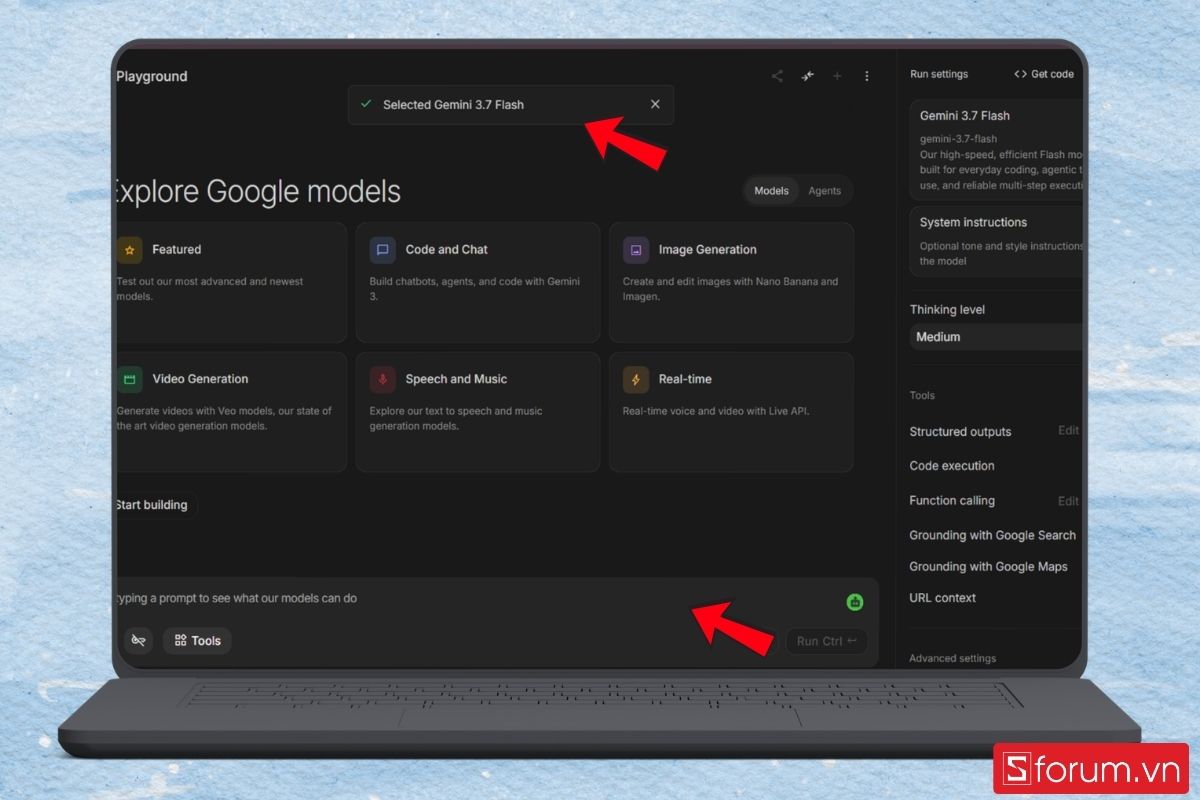This screenshot has height=800, width=1200.
Task: Open the Tools menu button
Action: click(197, 640)
